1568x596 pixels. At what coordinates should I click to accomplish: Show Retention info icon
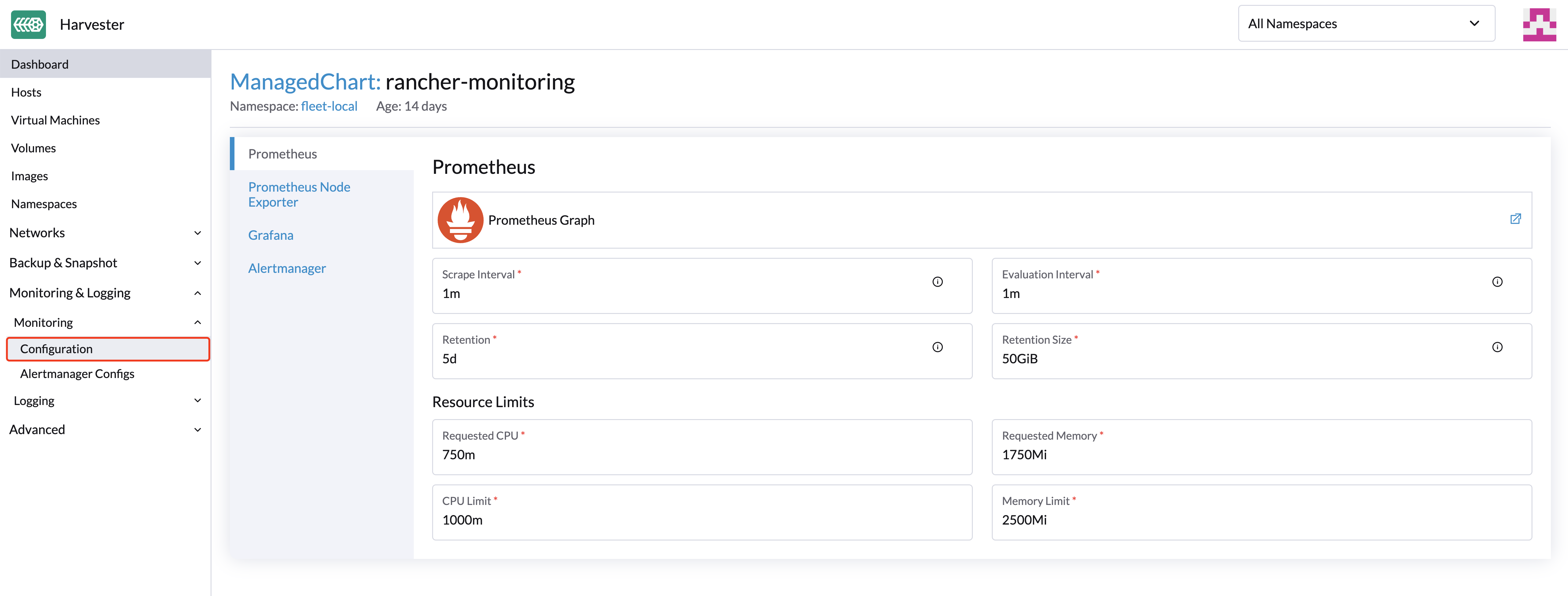coord(937,347)
